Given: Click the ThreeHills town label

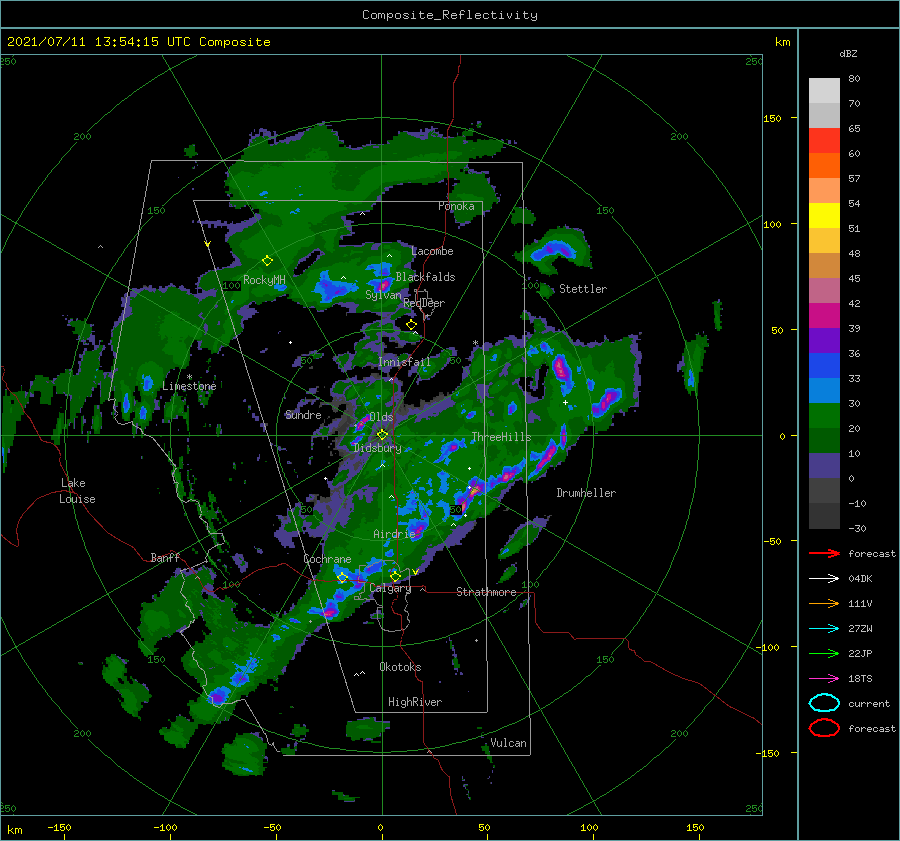Looking at the screenshot, I should [501, 437].
